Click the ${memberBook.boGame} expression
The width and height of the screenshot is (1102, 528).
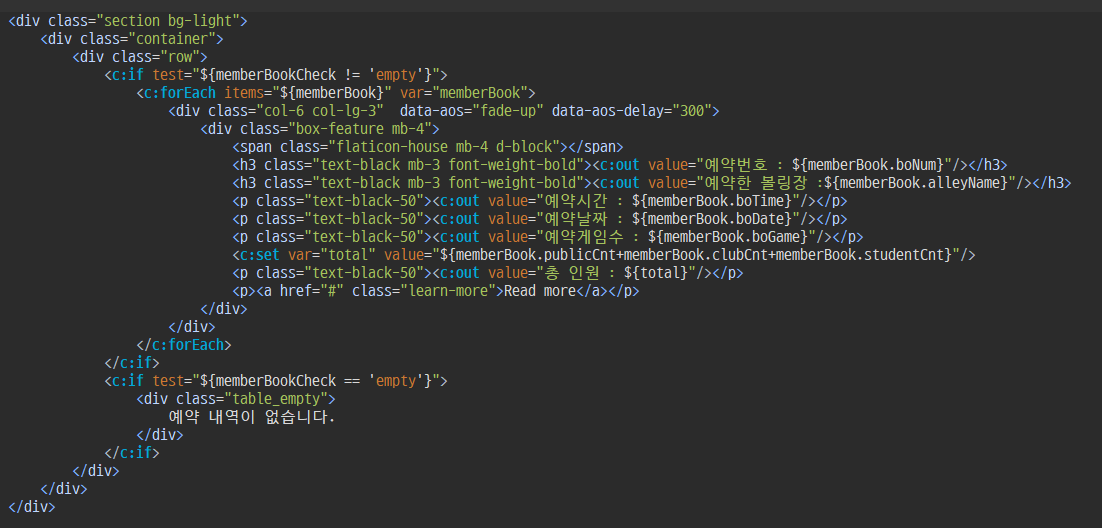point(730,237)
